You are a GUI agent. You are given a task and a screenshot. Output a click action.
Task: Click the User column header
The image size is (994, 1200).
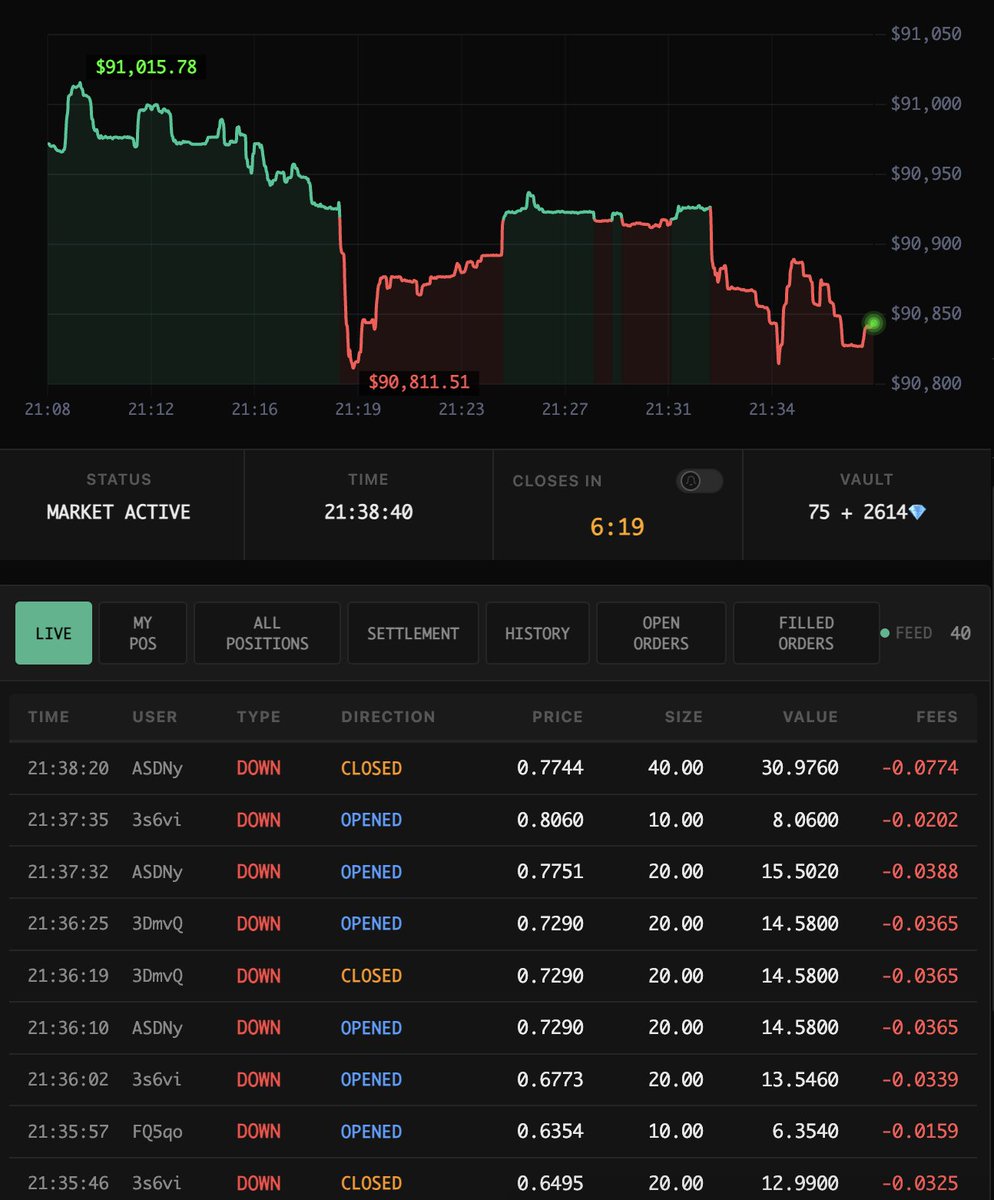tap(155, 717)
